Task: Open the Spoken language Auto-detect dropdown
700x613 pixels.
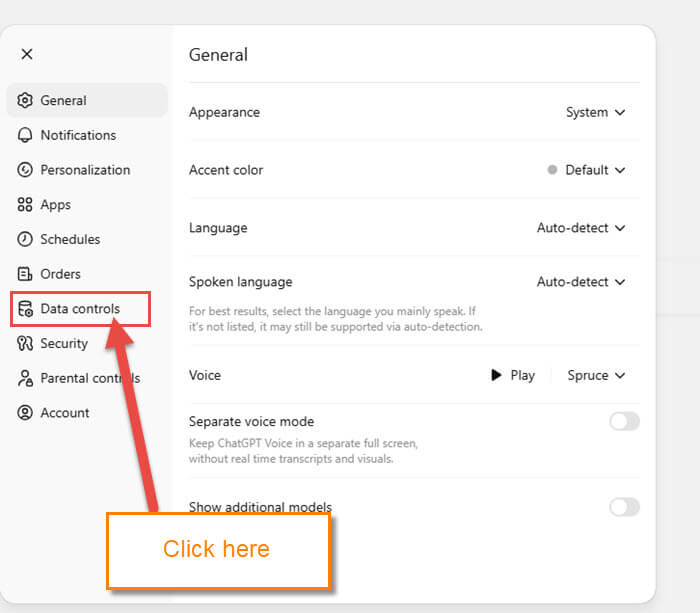Action: tap(581, 282)
